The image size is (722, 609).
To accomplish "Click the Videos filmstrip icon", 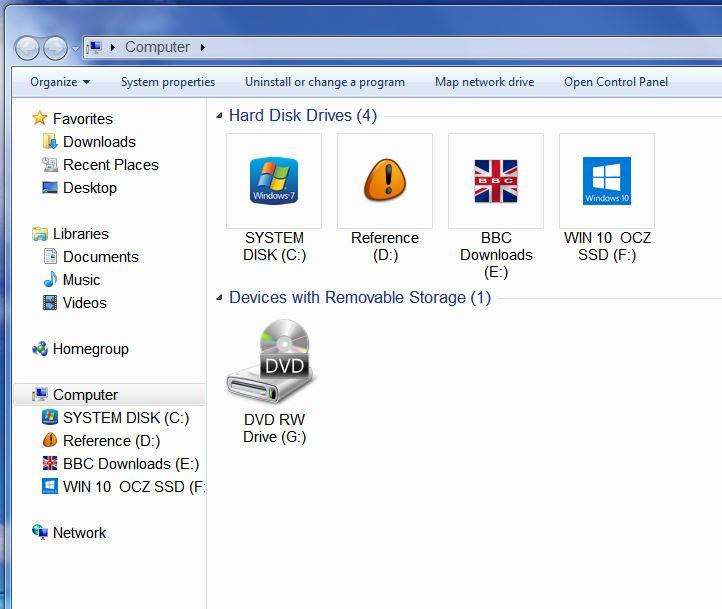I will 50,302.
